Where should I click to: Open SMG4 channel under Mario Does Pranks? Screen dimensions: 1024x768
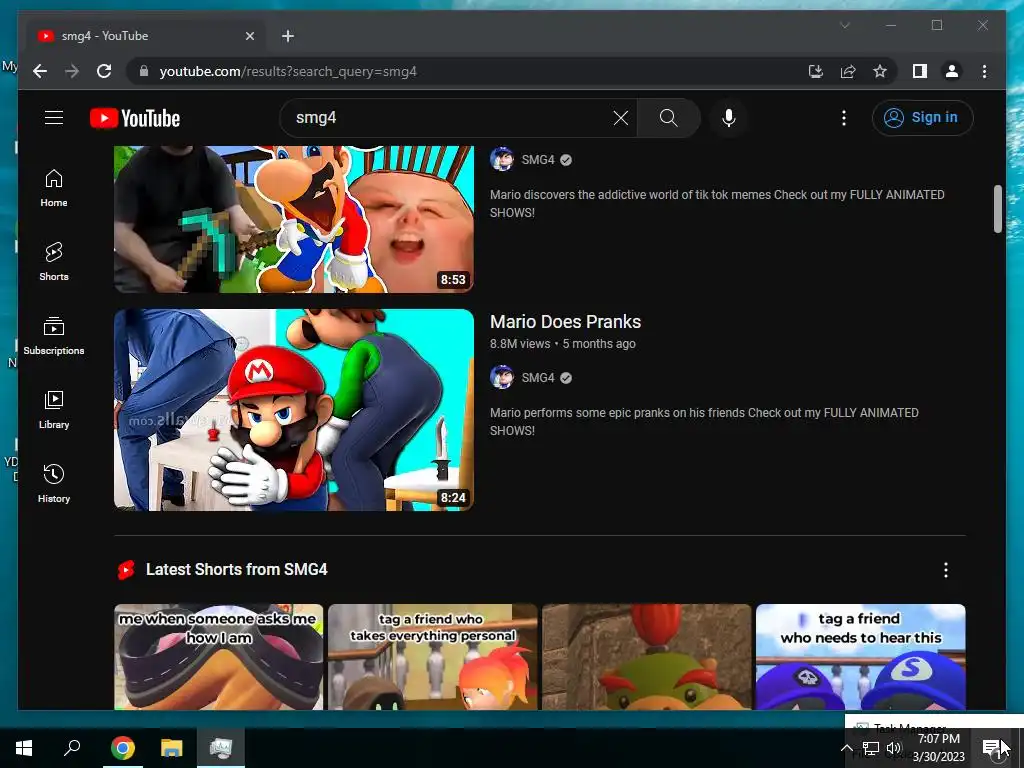[538, 377]
